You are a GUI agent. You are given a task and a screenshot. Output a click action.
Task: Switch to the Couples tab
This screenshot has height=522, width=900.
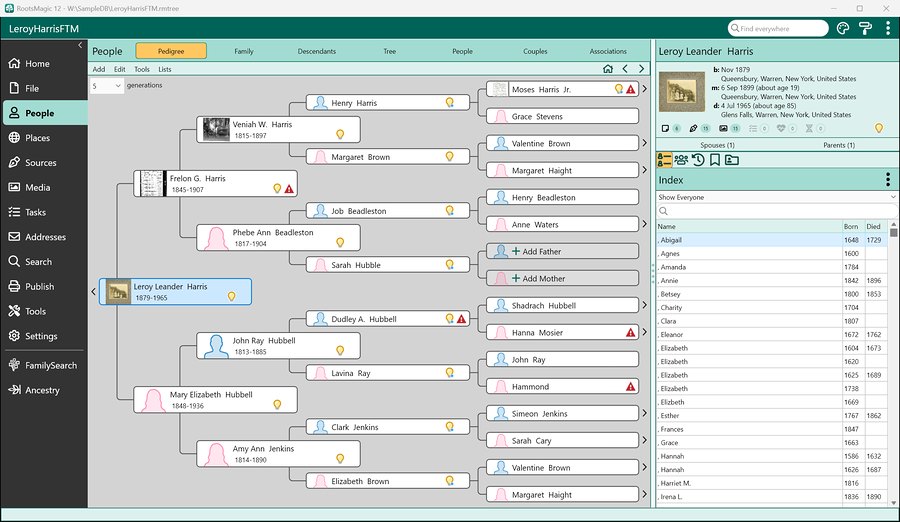pos(536,51)
